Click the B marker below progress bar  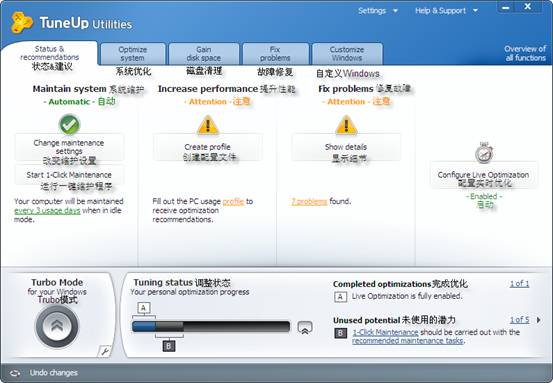point(169,346)
